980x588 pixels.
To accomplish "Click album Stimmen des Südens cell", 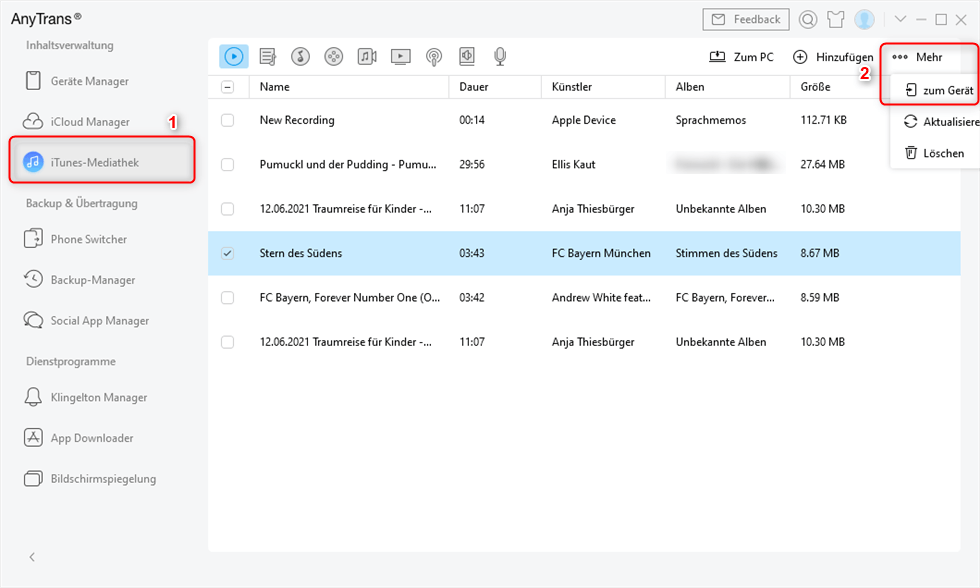I will pos(726,253).
